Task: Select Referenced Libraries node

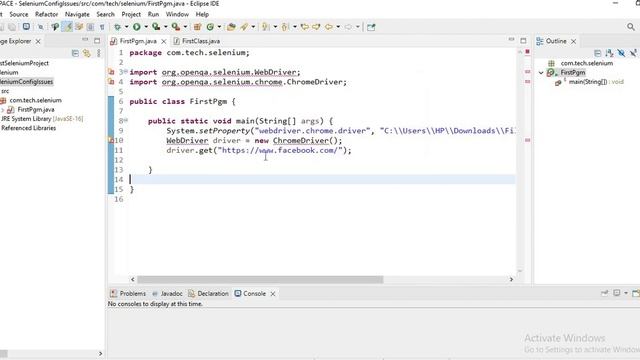Action: (x=28, y=128)
